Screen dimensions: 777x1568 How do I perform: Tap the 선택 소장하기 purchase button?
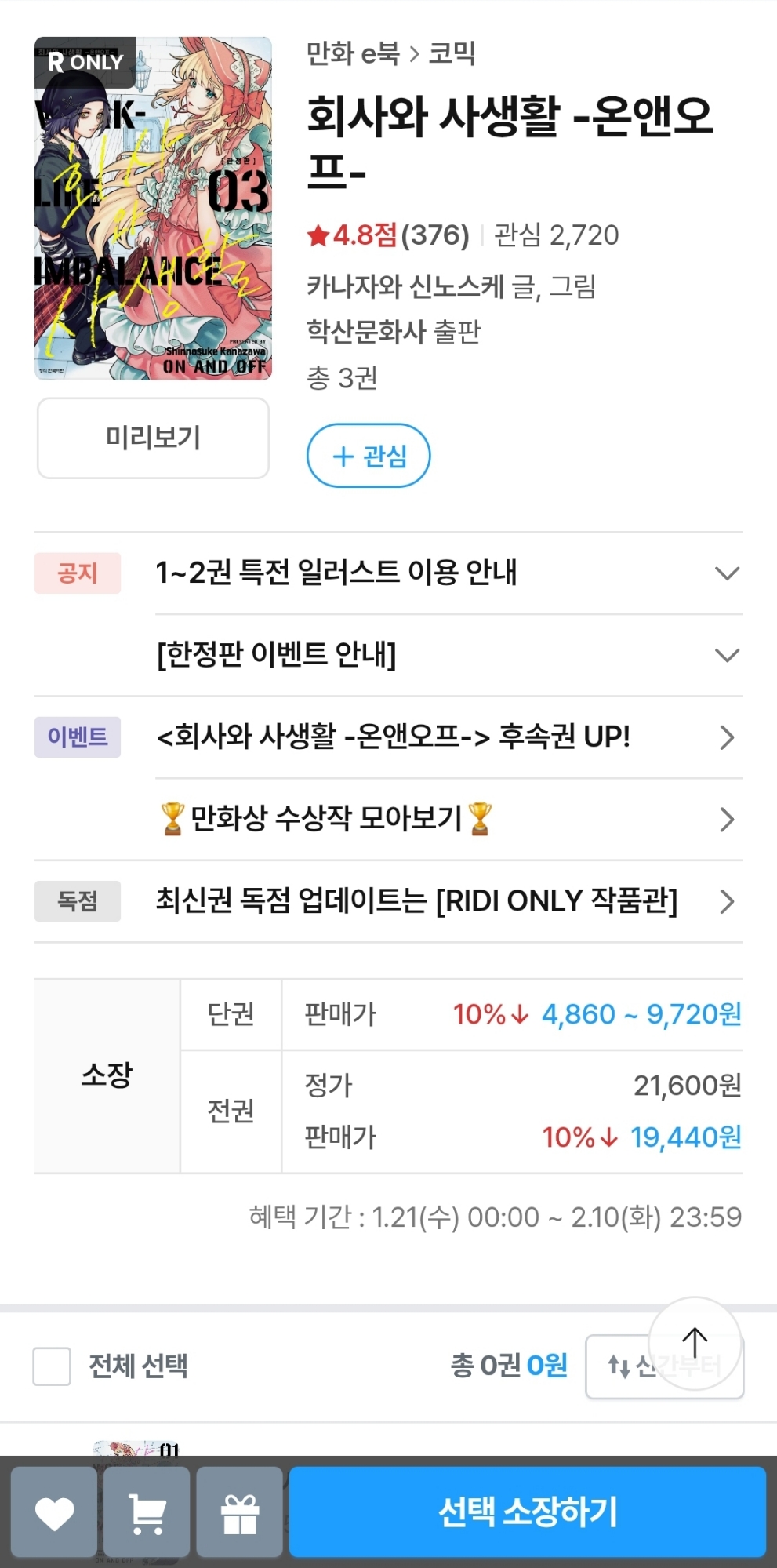527,1512
